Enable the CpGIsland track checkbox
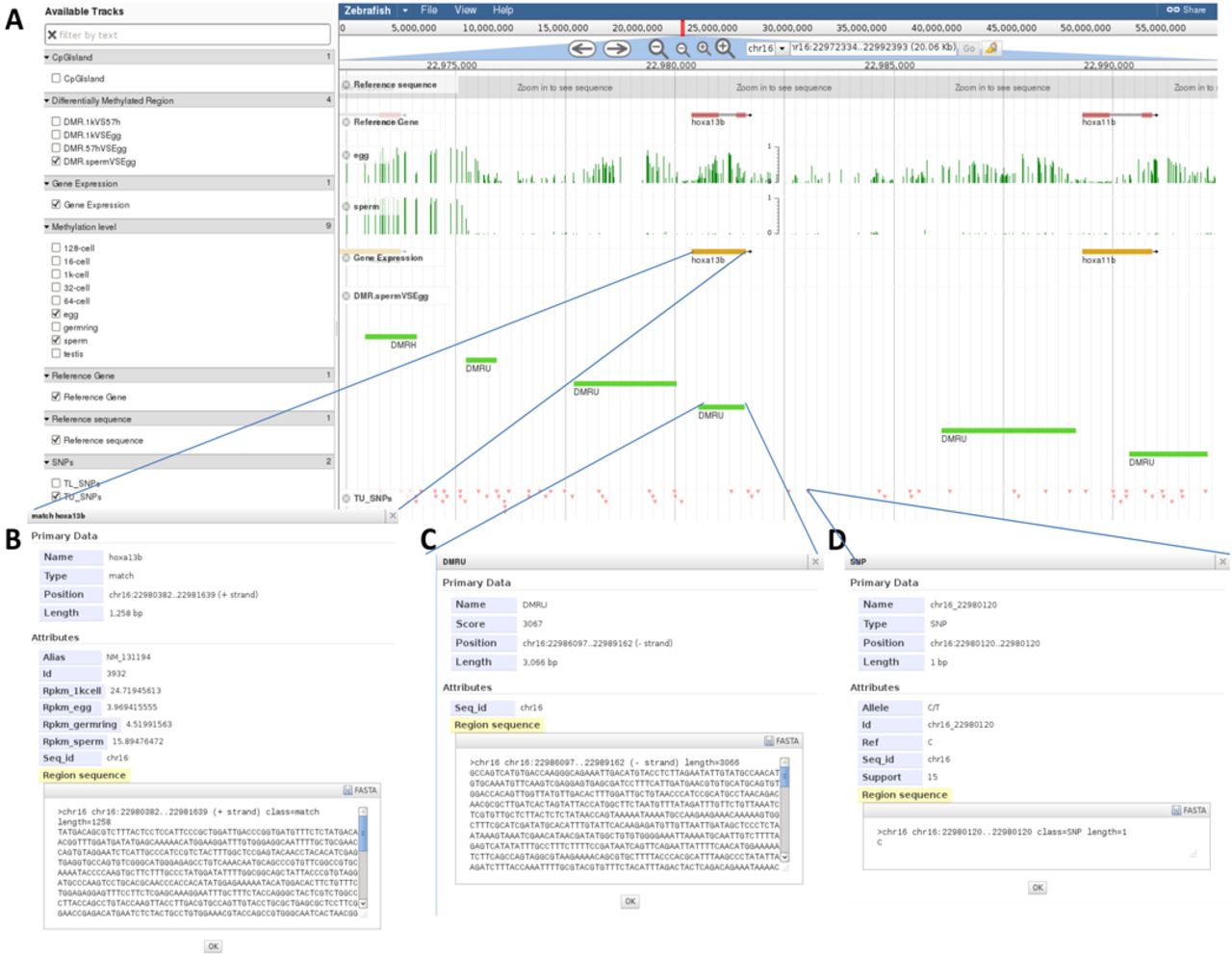 [56, 79]
